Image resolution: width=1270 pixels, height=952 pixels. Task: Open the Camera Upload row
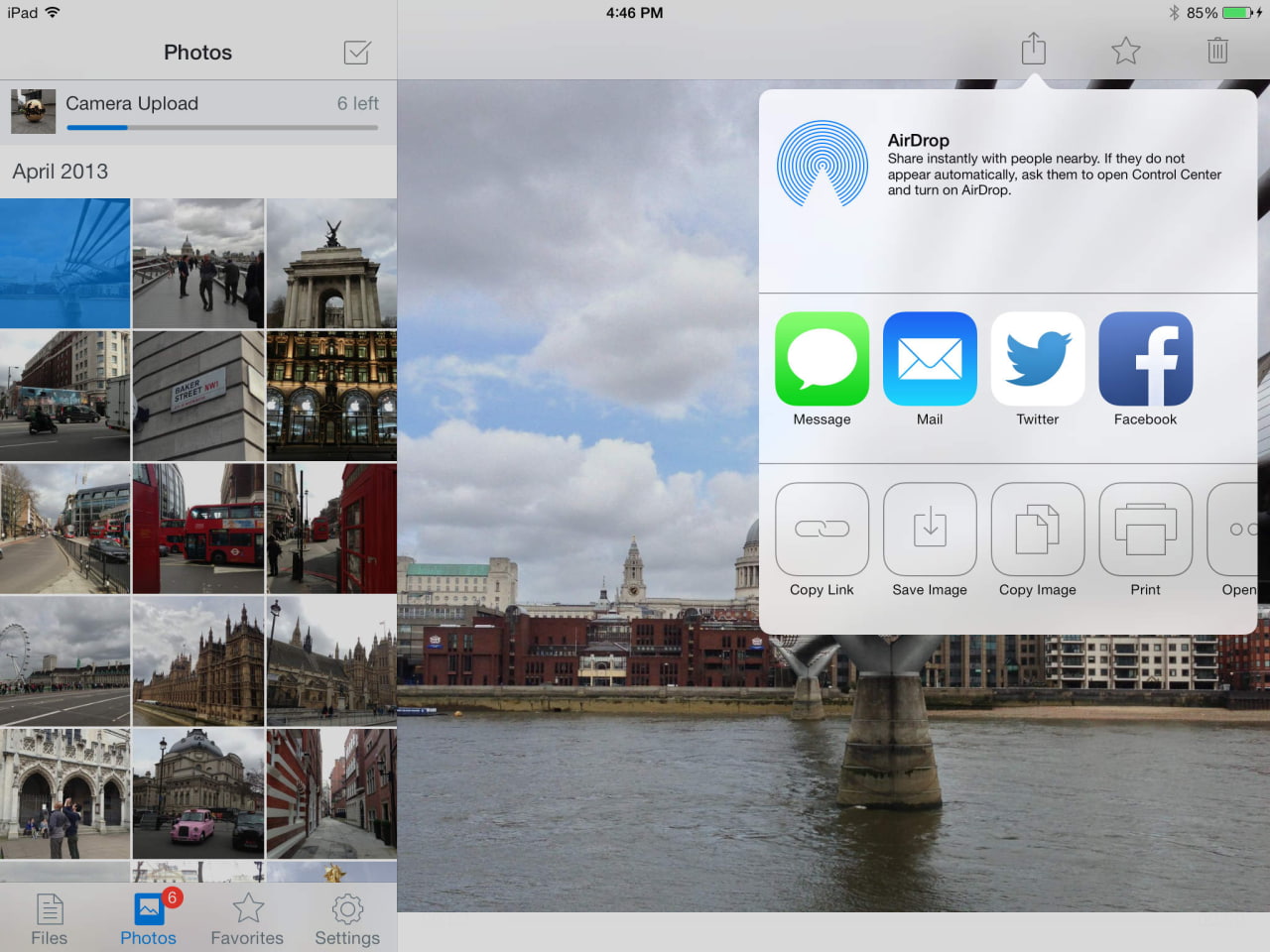tap(198, 103)
